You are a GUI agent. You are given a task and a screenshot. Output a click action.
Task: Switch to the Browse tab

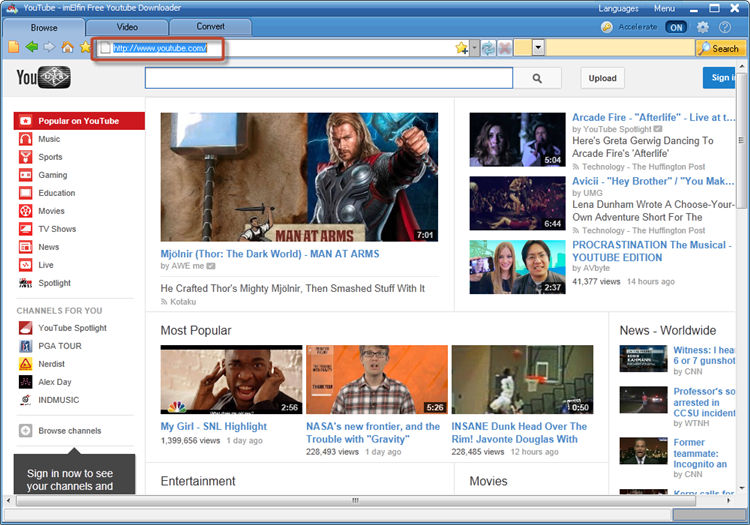pos(44,28)
